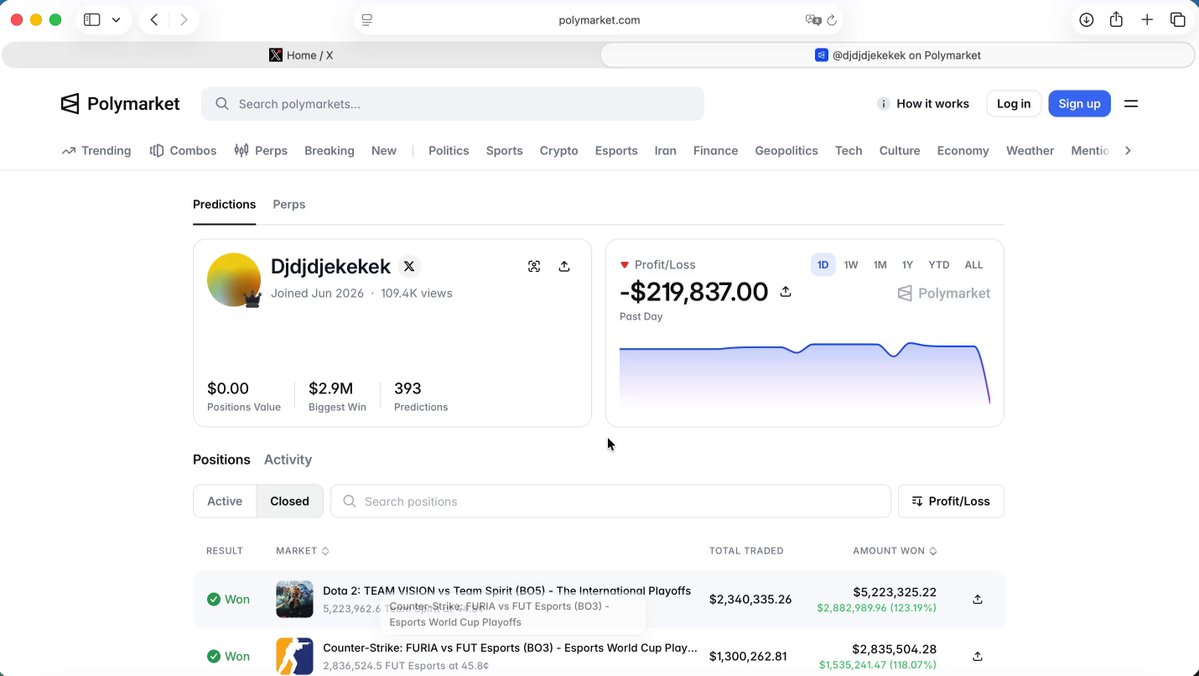Image resolution: width=1199 pixels, height=676 pixels.
Task: Open the Activity tab
Action: click(x=288, y=460)
